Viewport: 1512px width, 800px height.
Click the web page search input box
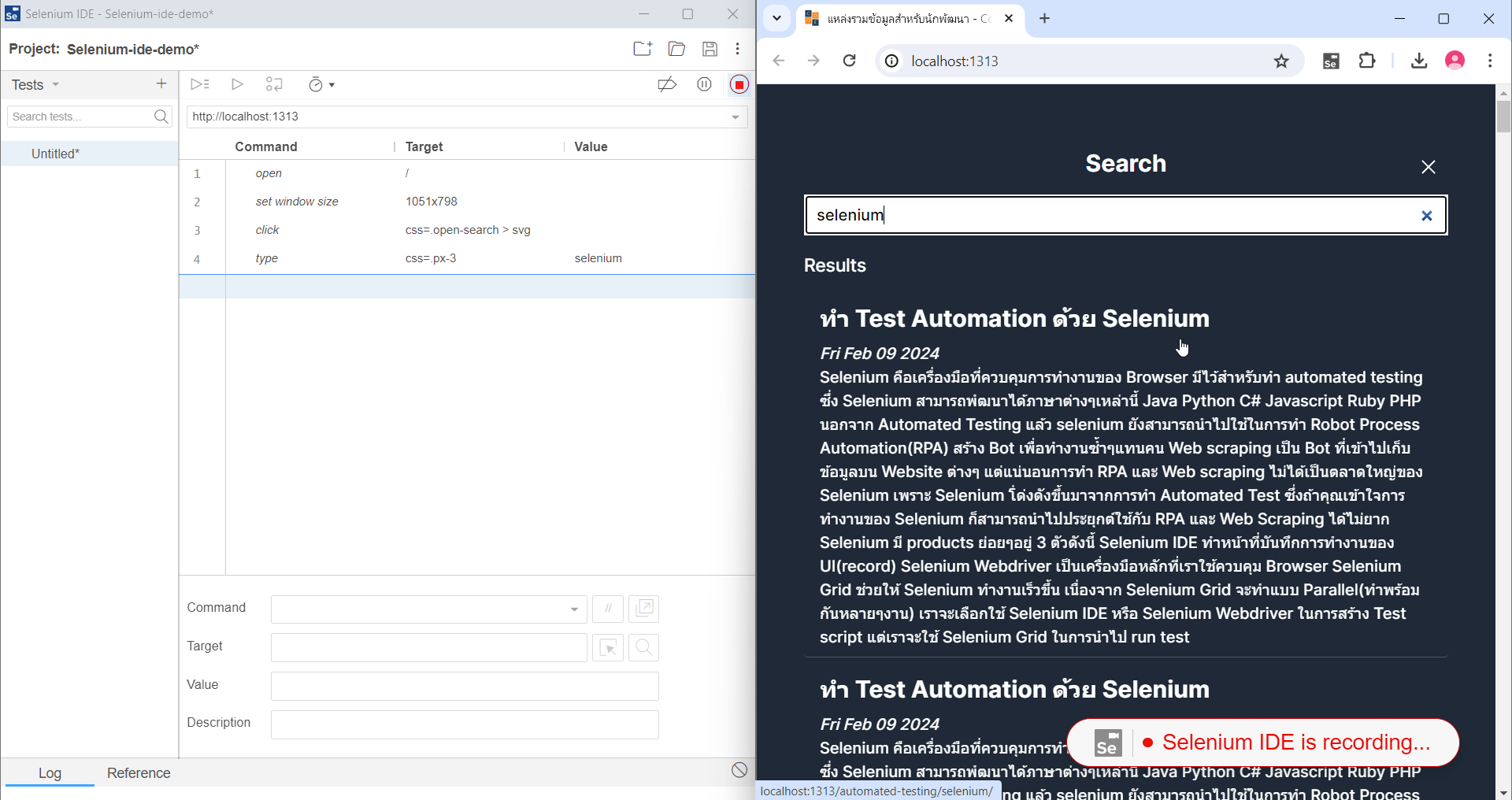pos(1126,215)
